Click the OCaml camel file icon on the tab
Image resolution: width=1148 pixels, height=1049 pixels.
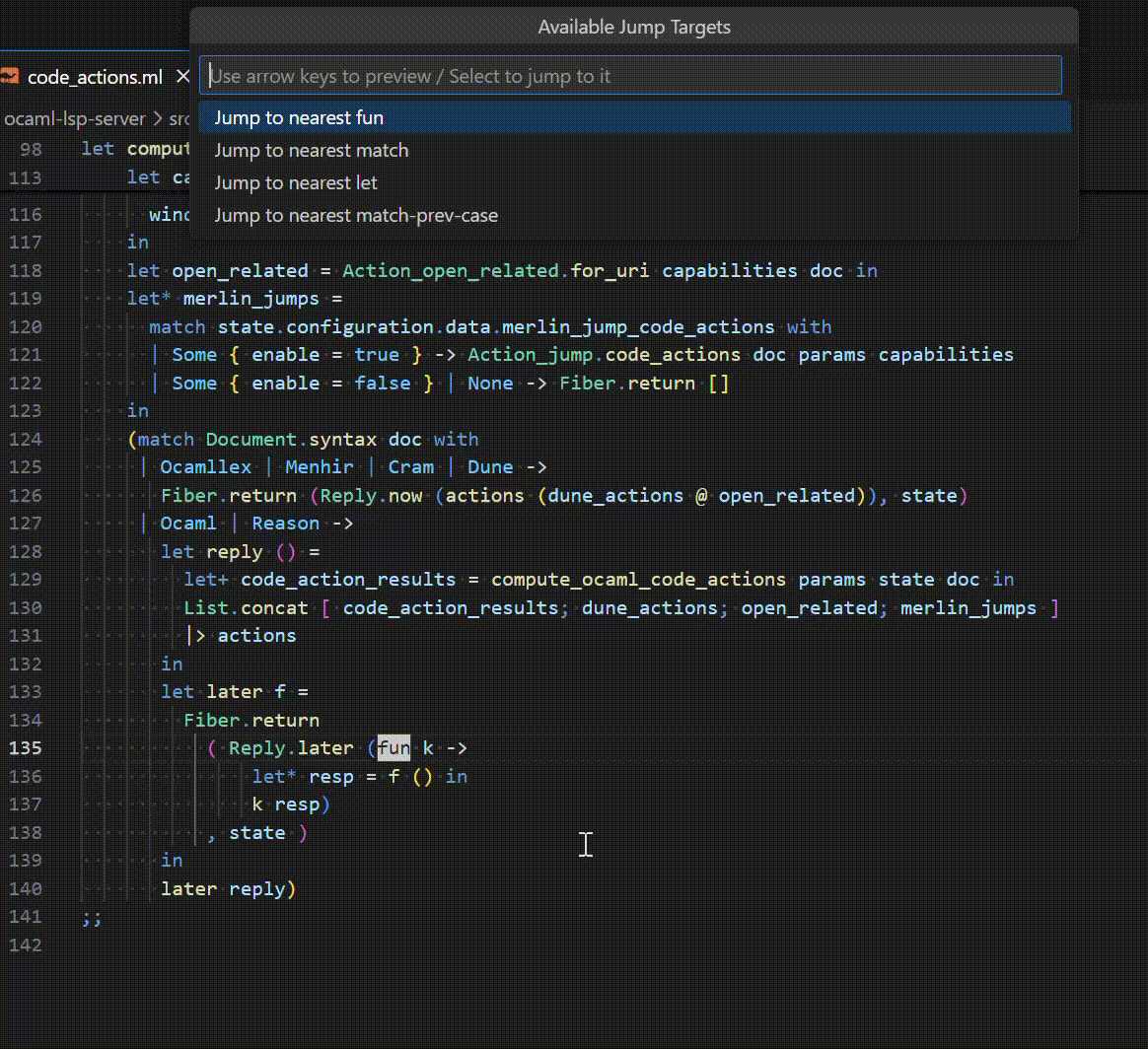[x=10, y=76]
